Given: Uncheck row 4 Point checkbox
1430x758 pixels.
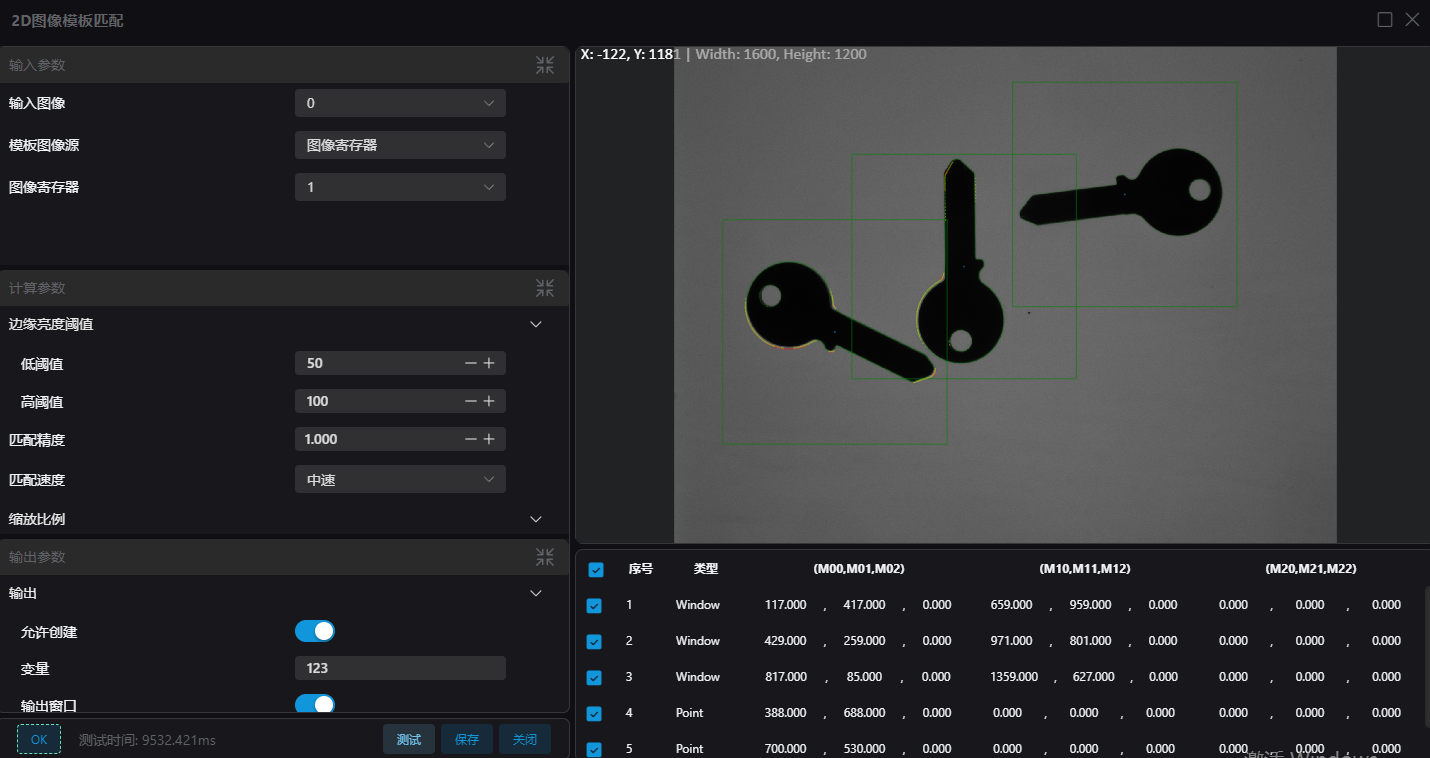Looking at the screenshot, I should pos(594,714).
